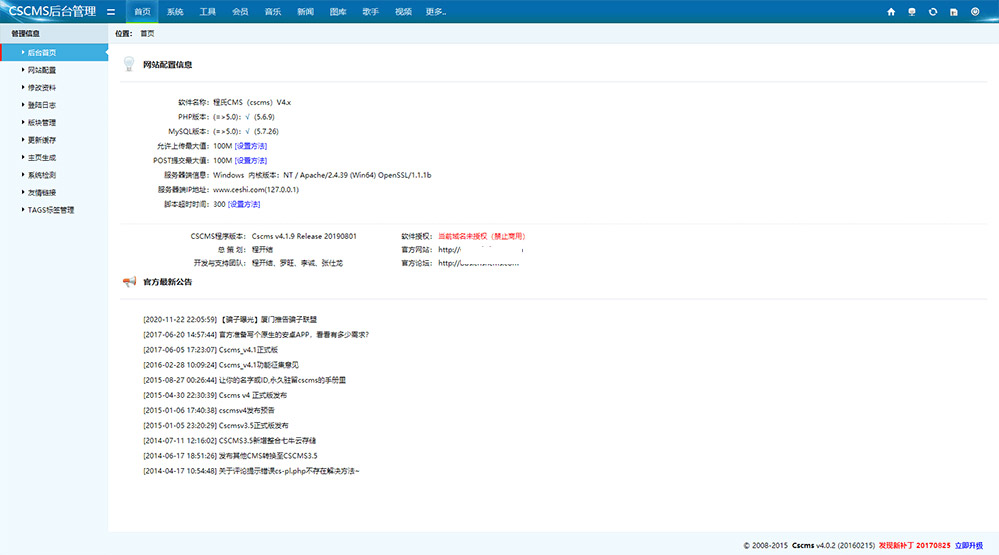This screenshot has height=555, width=999.
Task: Expand 板块管理 in the left sidebar
Action: [x=42, y=122]
